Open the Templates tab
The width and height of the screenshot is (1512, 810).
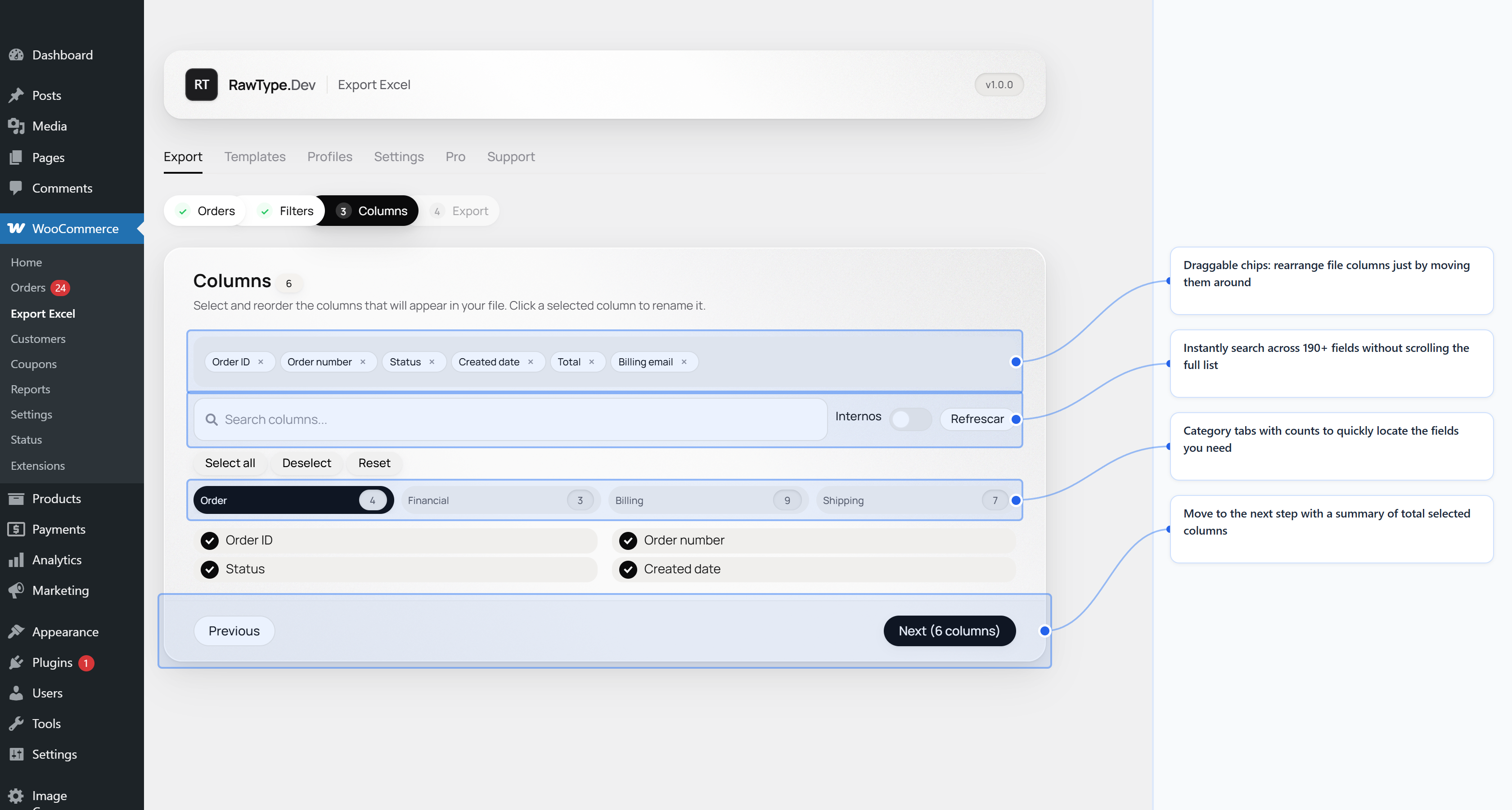tap(255, 157)
